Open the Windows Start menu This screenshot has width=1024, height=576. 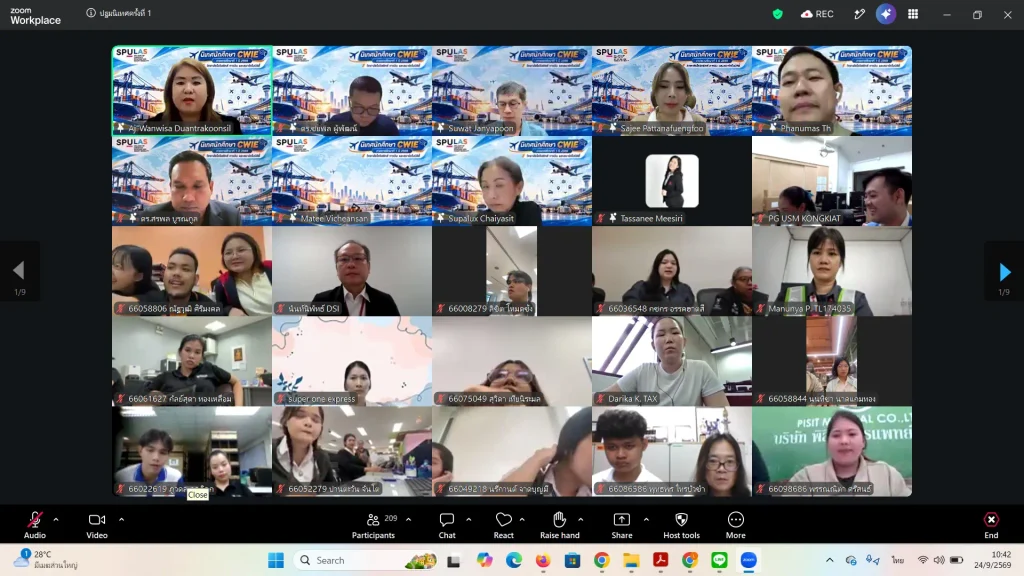[x=276, y=560]
